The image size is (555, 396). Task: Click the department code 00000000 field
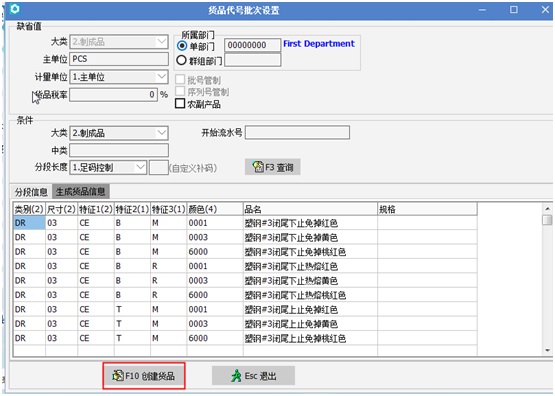[252, 45]
